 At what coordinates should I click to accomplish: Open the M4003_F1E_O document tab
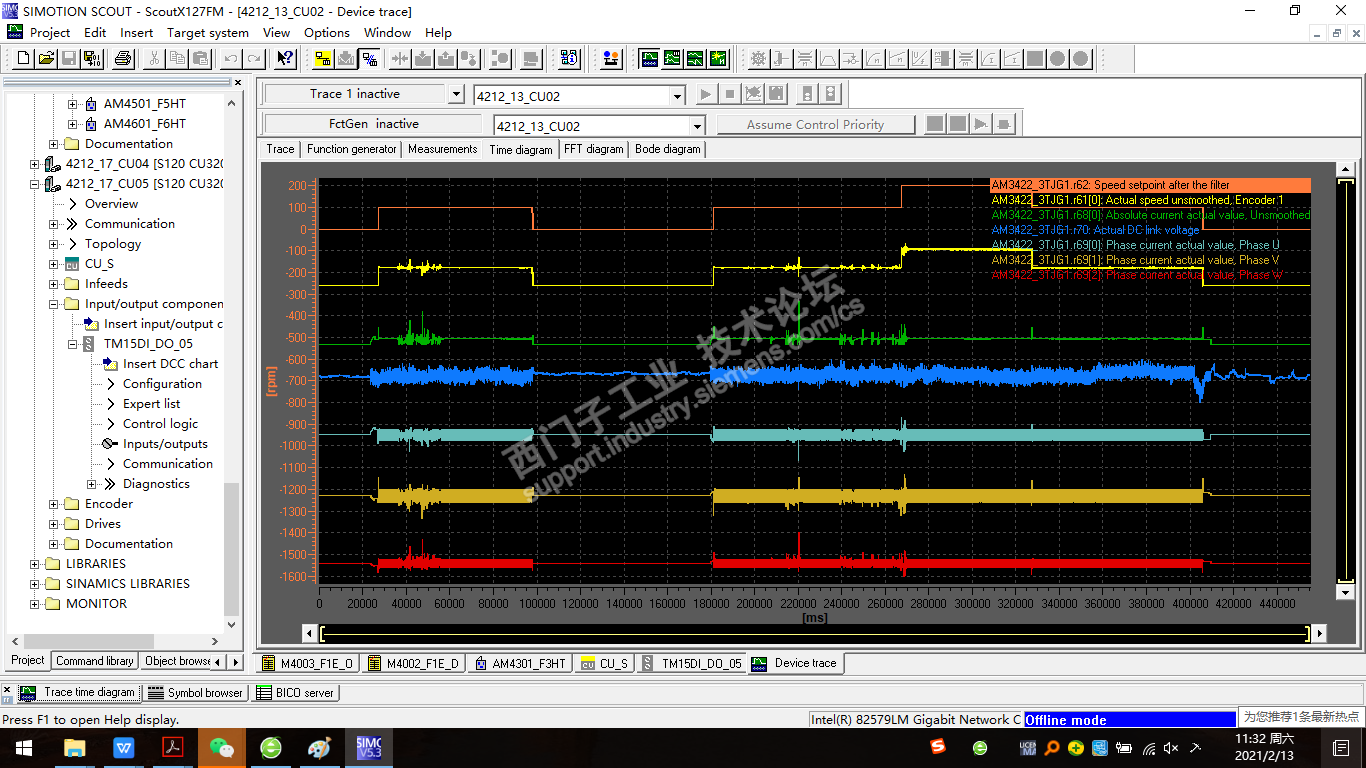point(307,663)
